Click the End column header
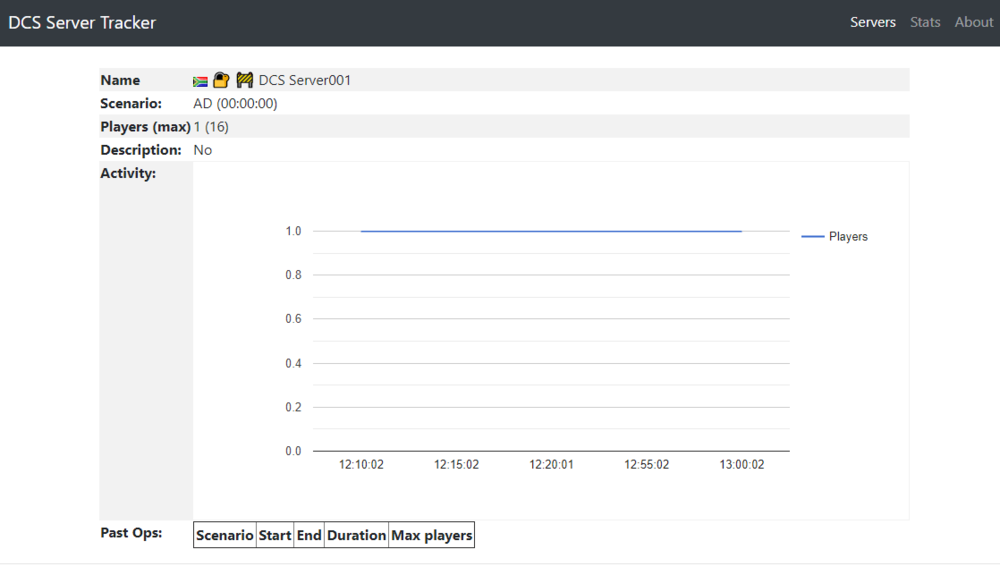 tap(309, 535)
